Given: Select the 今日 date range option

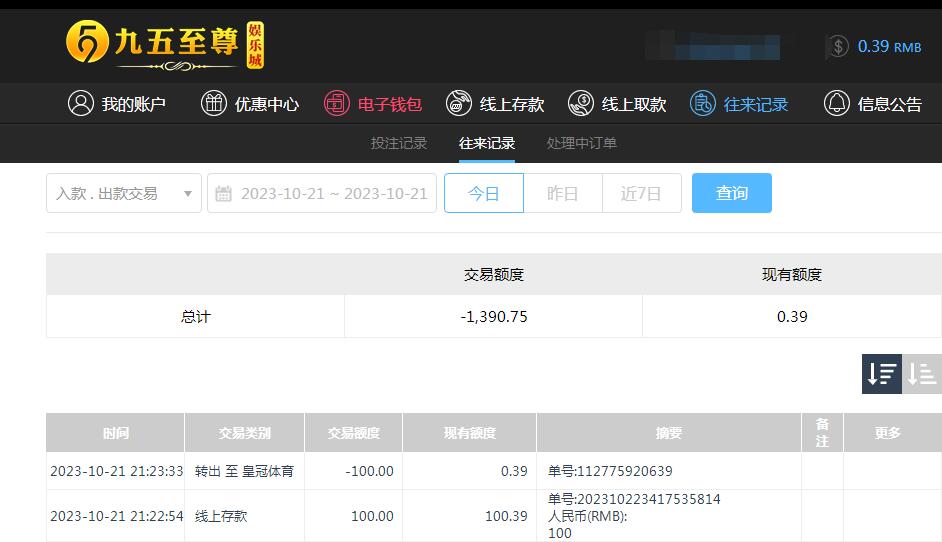Looking at the screenshot, I should (484, 193).
